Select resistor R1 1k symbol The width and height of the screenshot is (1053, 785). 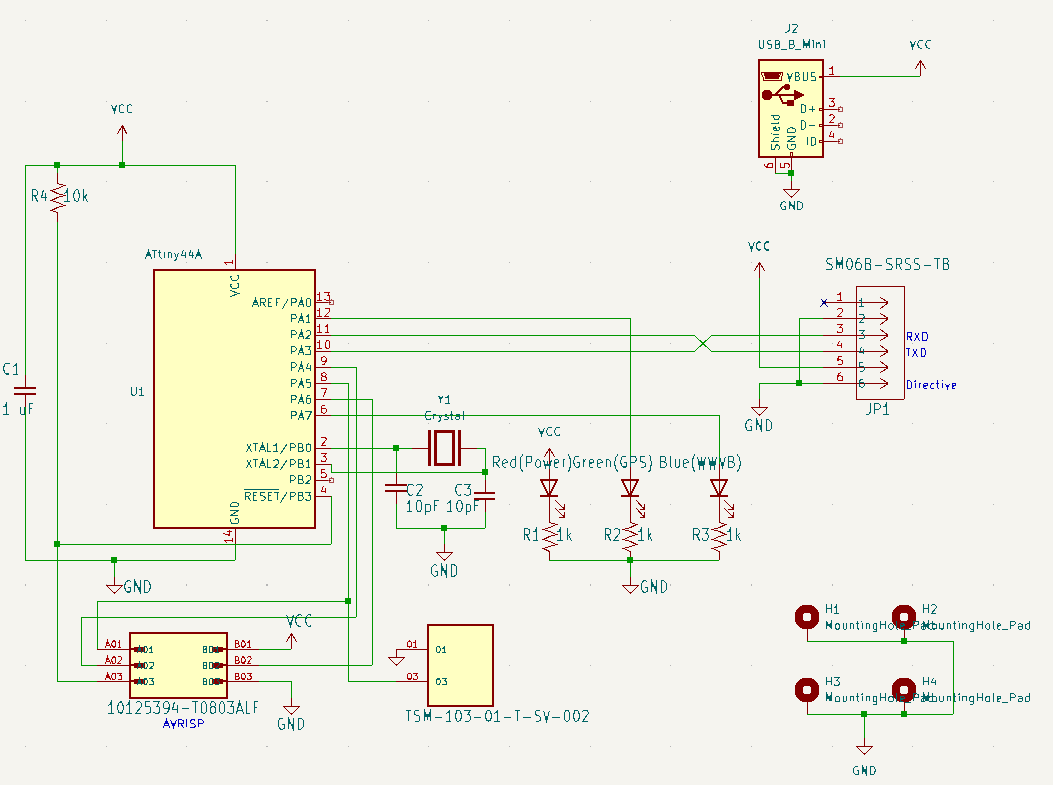549,535
